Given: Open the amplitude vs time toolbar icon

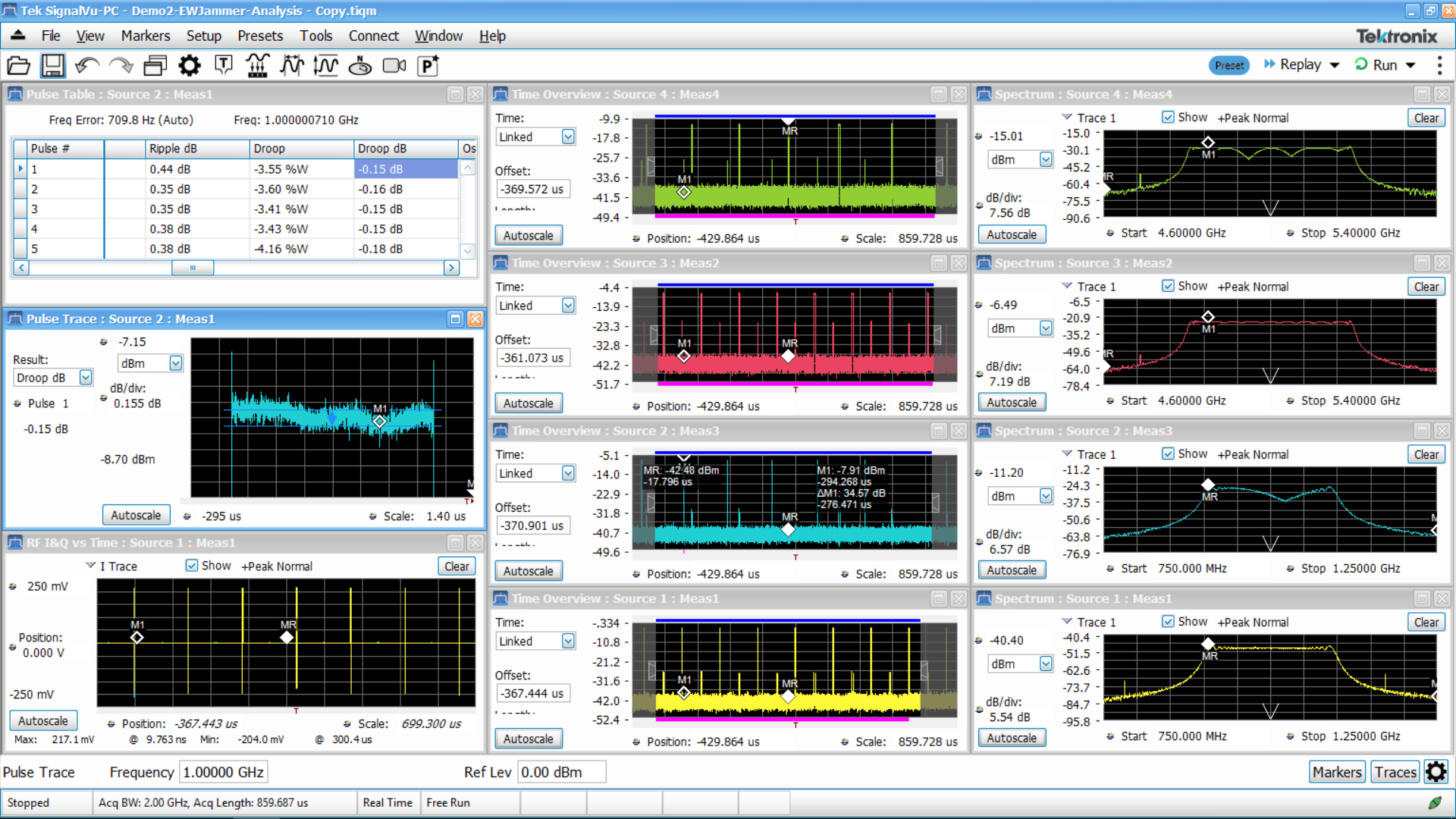Looking at the screenshot, I should click(325, 66).
